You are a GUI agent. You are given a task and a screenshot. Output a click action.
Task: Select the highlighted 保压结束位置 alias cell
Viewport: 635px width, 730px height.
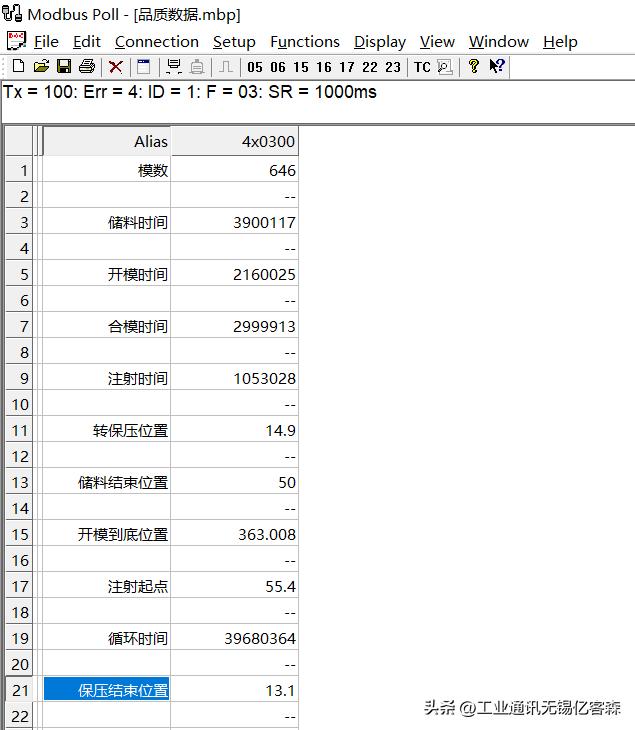pyautogui.click(x=107, y=690)
